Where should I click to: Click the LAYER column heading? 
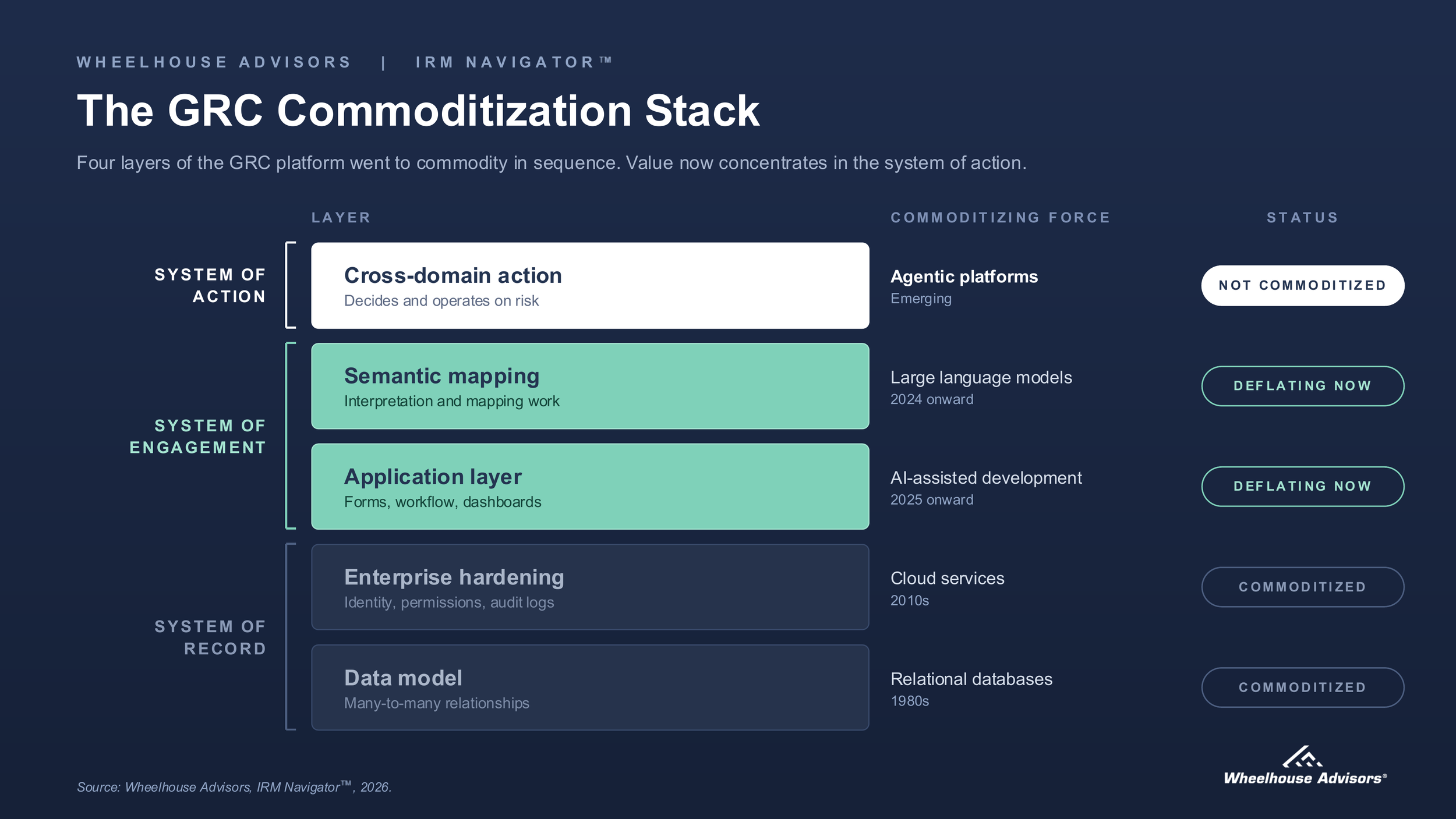click(341, 218)
